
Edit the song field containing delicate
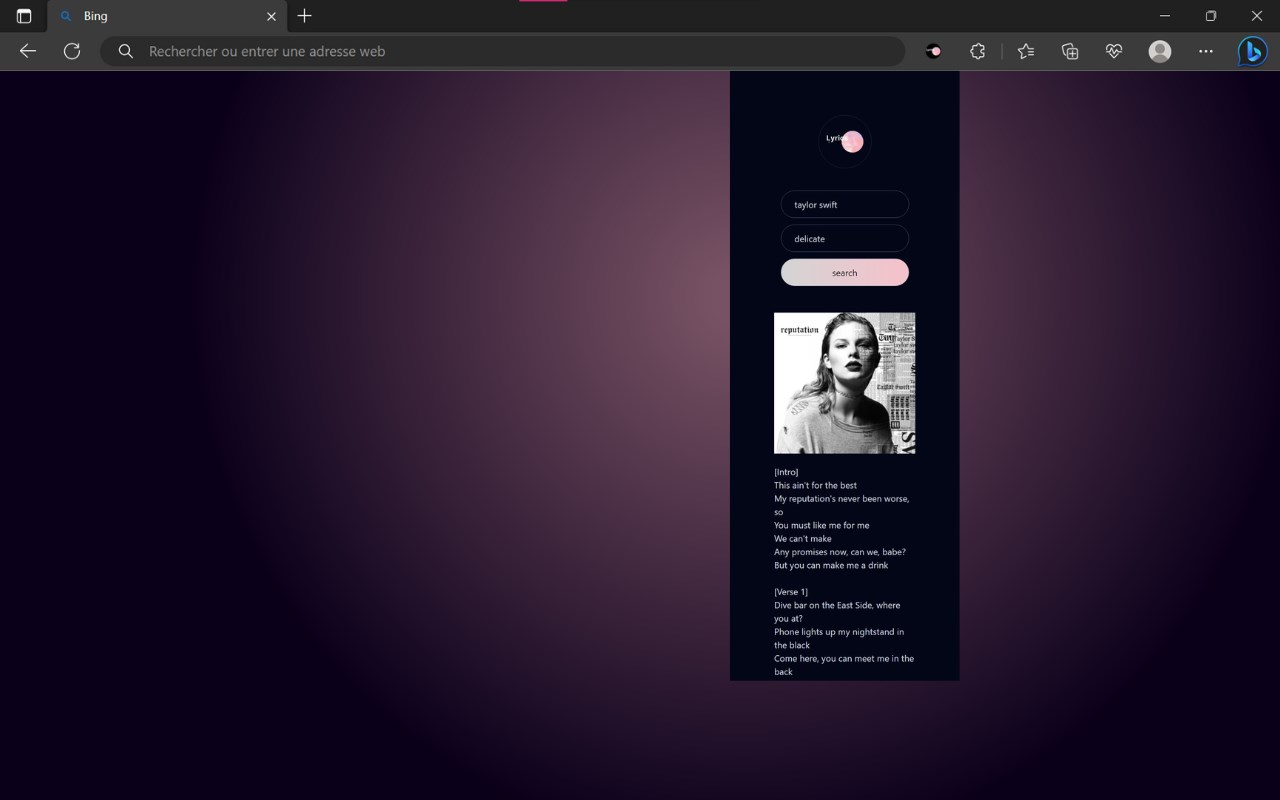click(x=844, y=238)
